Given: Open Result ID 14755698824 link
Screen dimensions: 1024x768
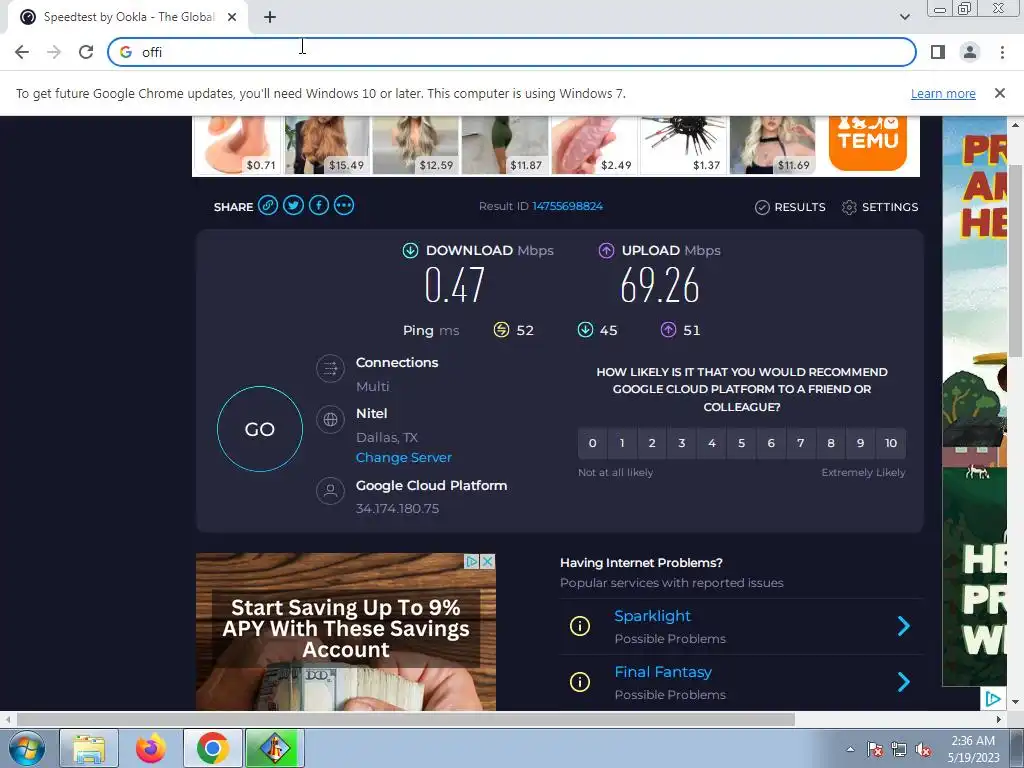Looking at the screenshot, I should tap(567, 206).
